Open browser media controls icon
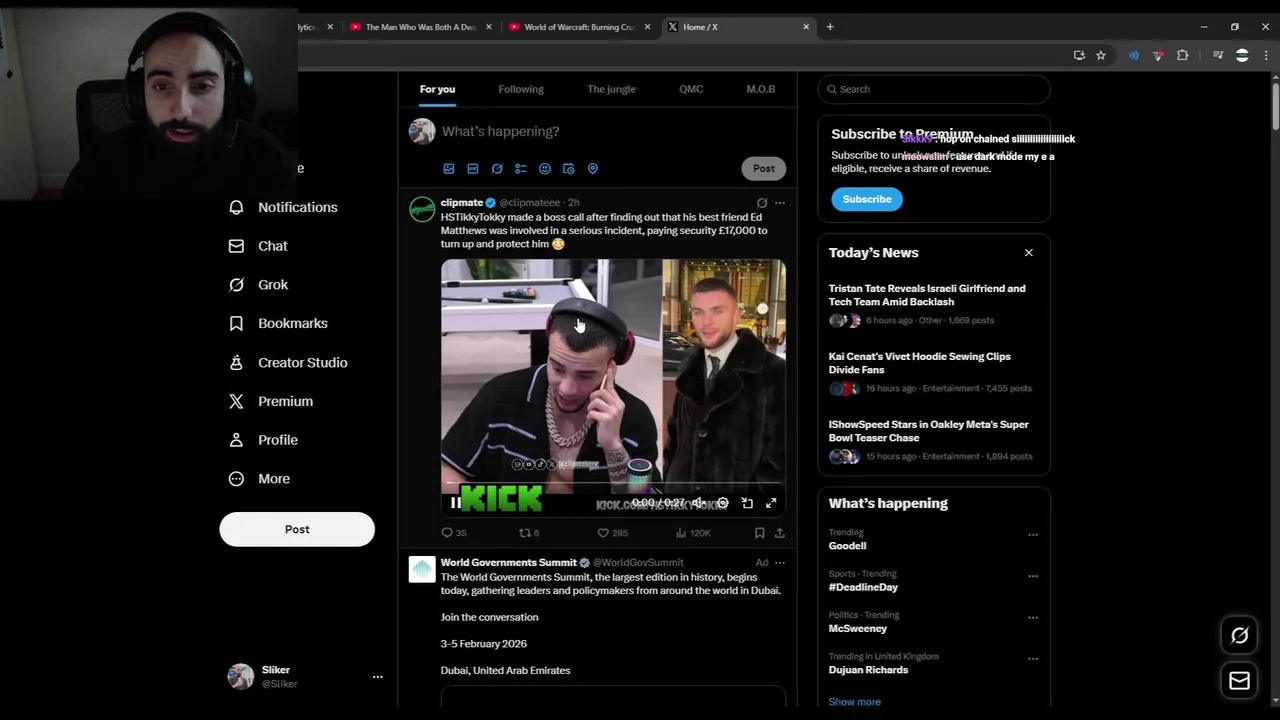Screen dimensions: 1280x720 coord(1217,56)
